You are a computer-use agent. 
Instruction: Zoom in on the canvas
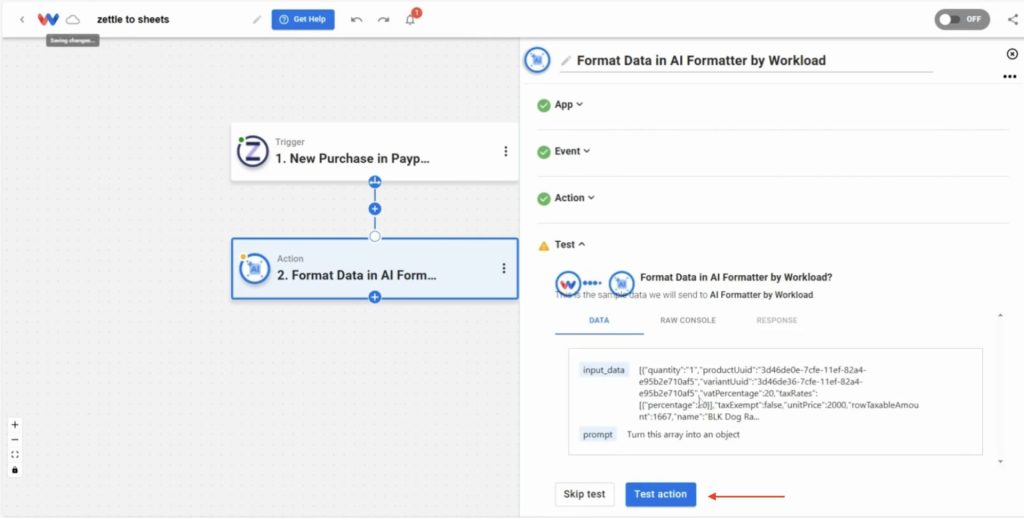(15, 425)
